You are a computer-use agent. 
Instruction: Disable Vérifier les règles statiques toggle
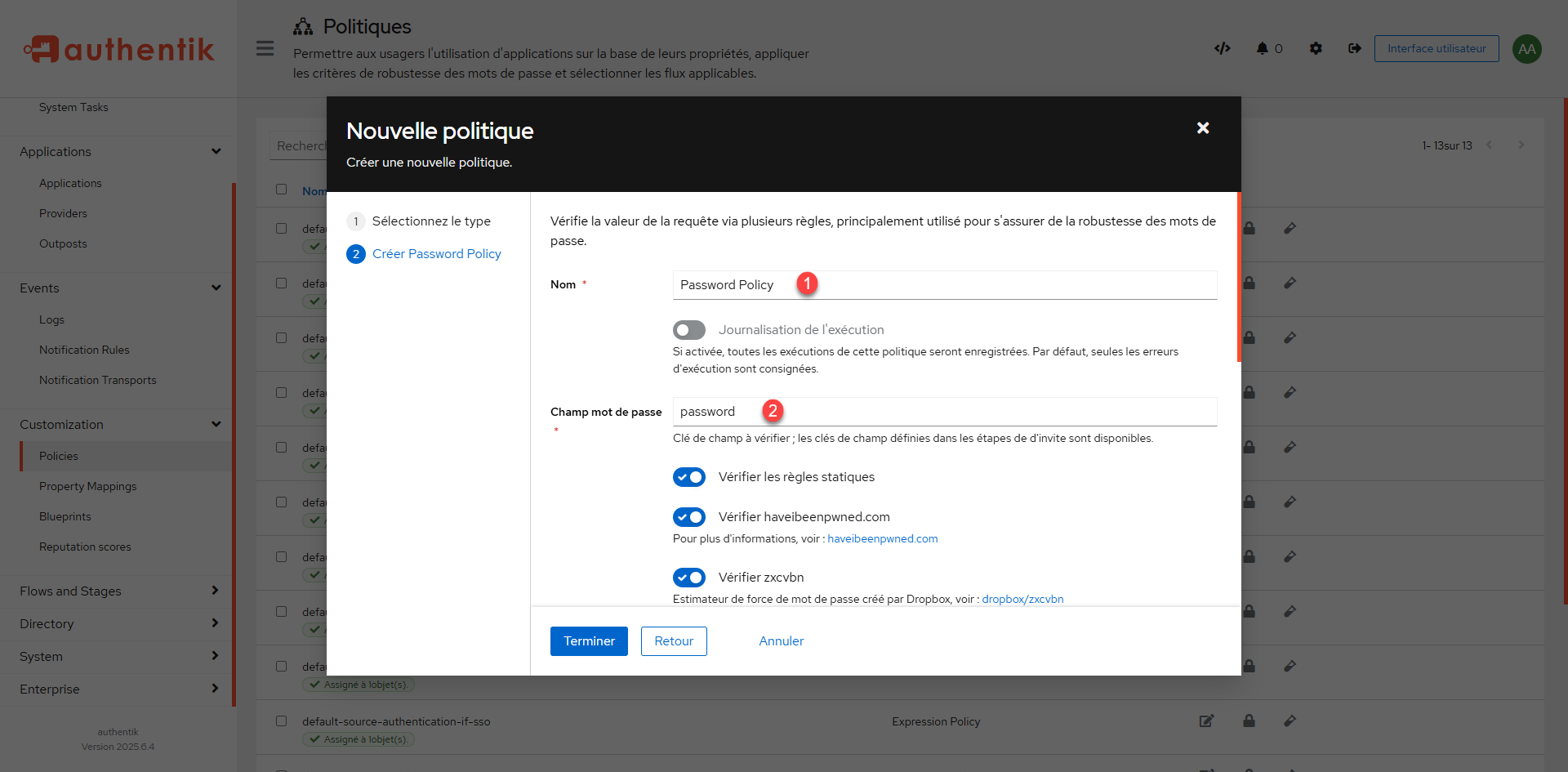point(689,477)
